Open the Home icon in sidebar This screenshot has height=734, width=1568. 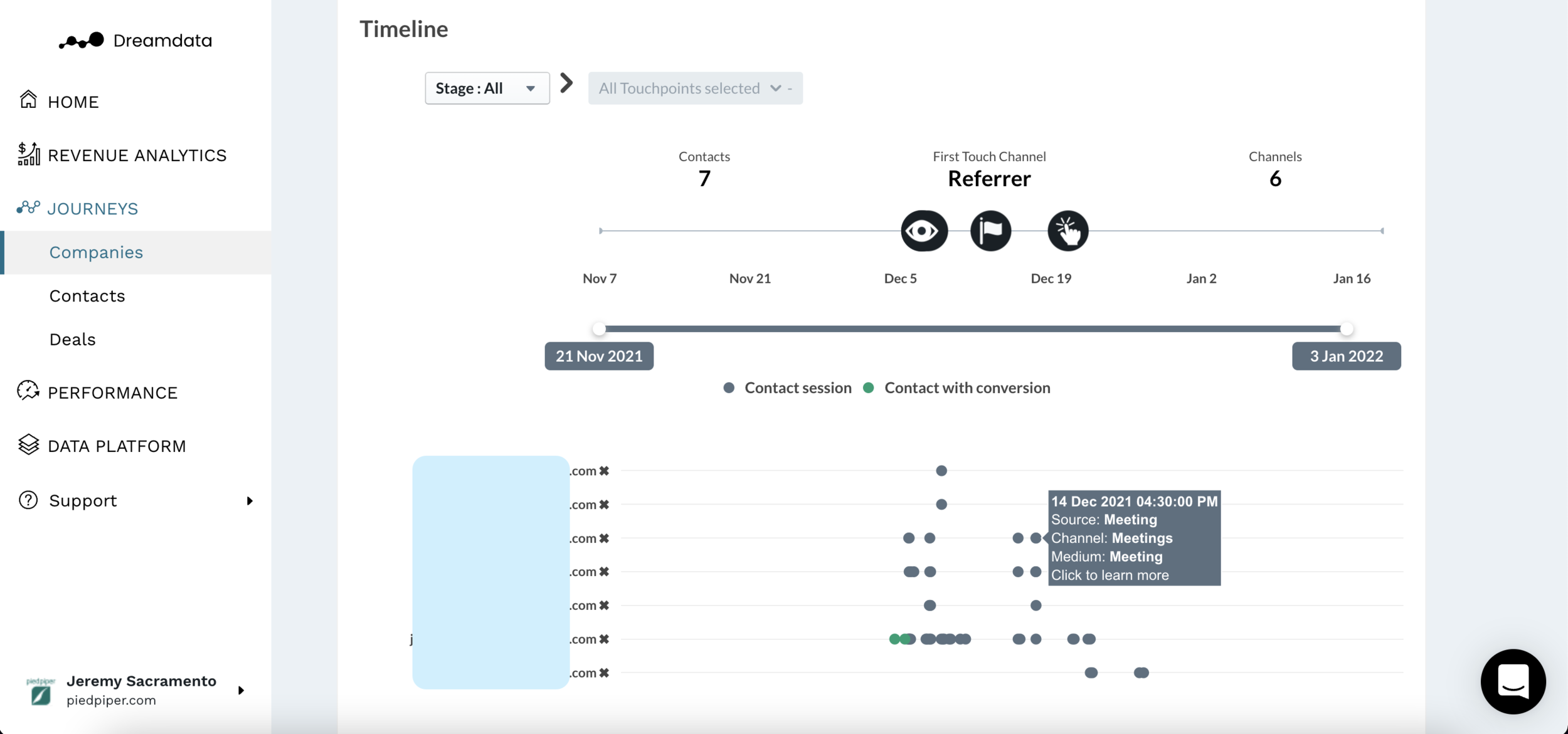[28, 100]
